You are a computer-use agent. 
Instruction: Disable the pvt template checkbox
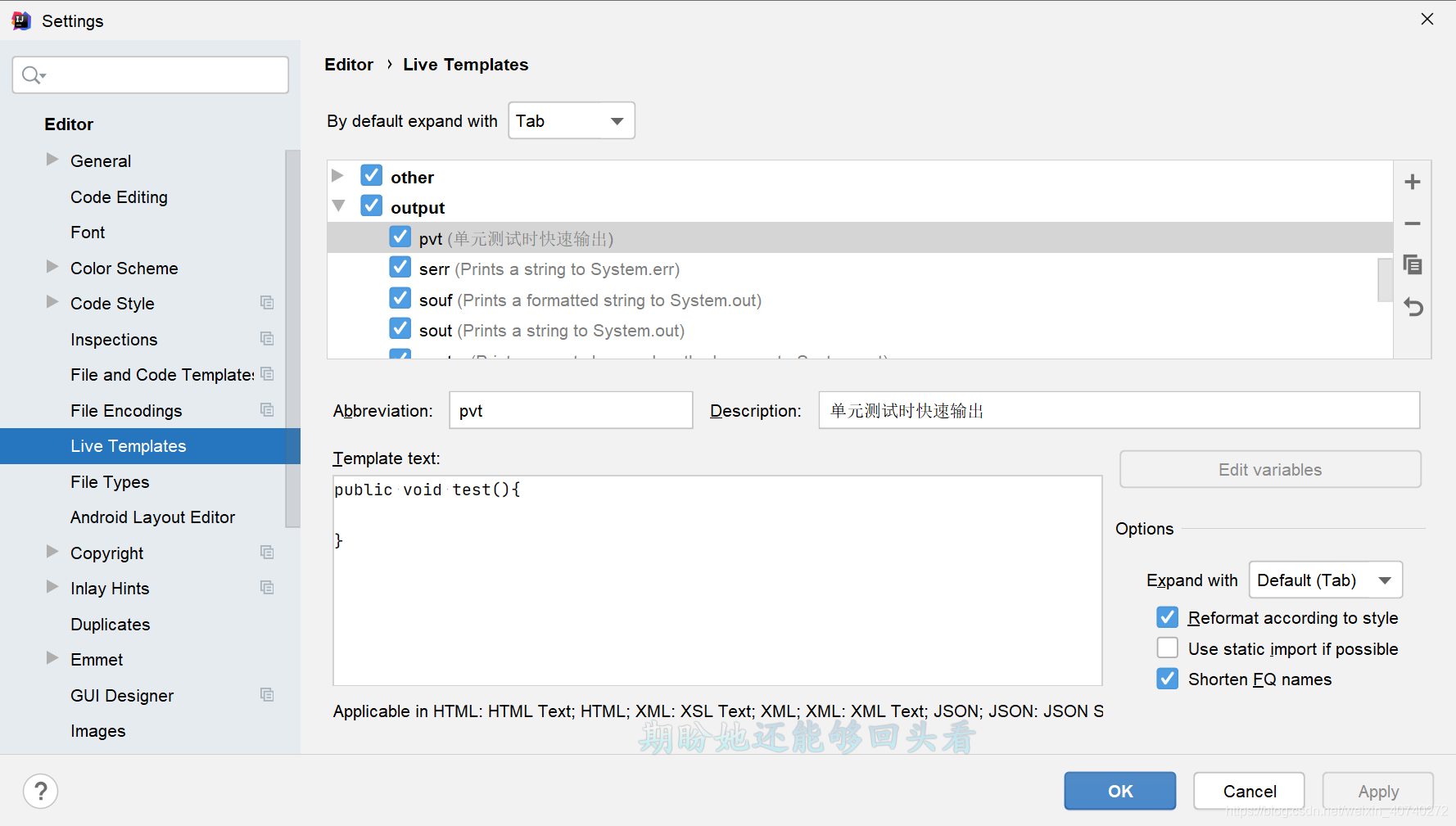pos(400,237)
